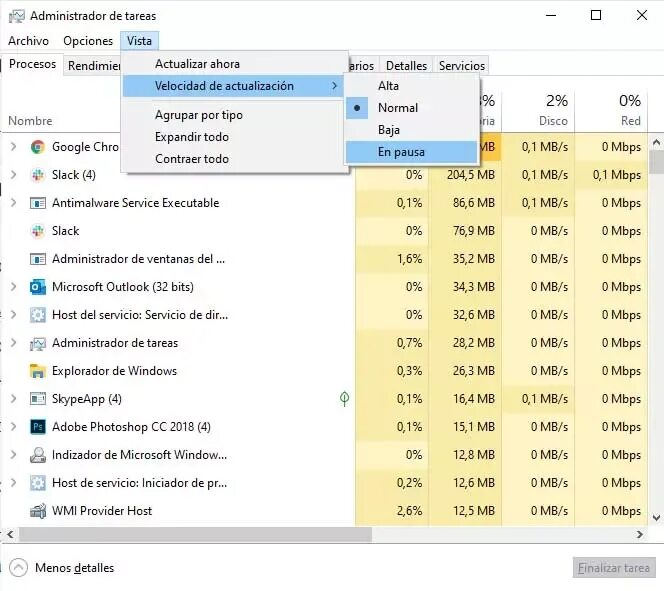Click the Microsoft Outlook process icon
Viewport: 664px width, 591px height.
38,287
